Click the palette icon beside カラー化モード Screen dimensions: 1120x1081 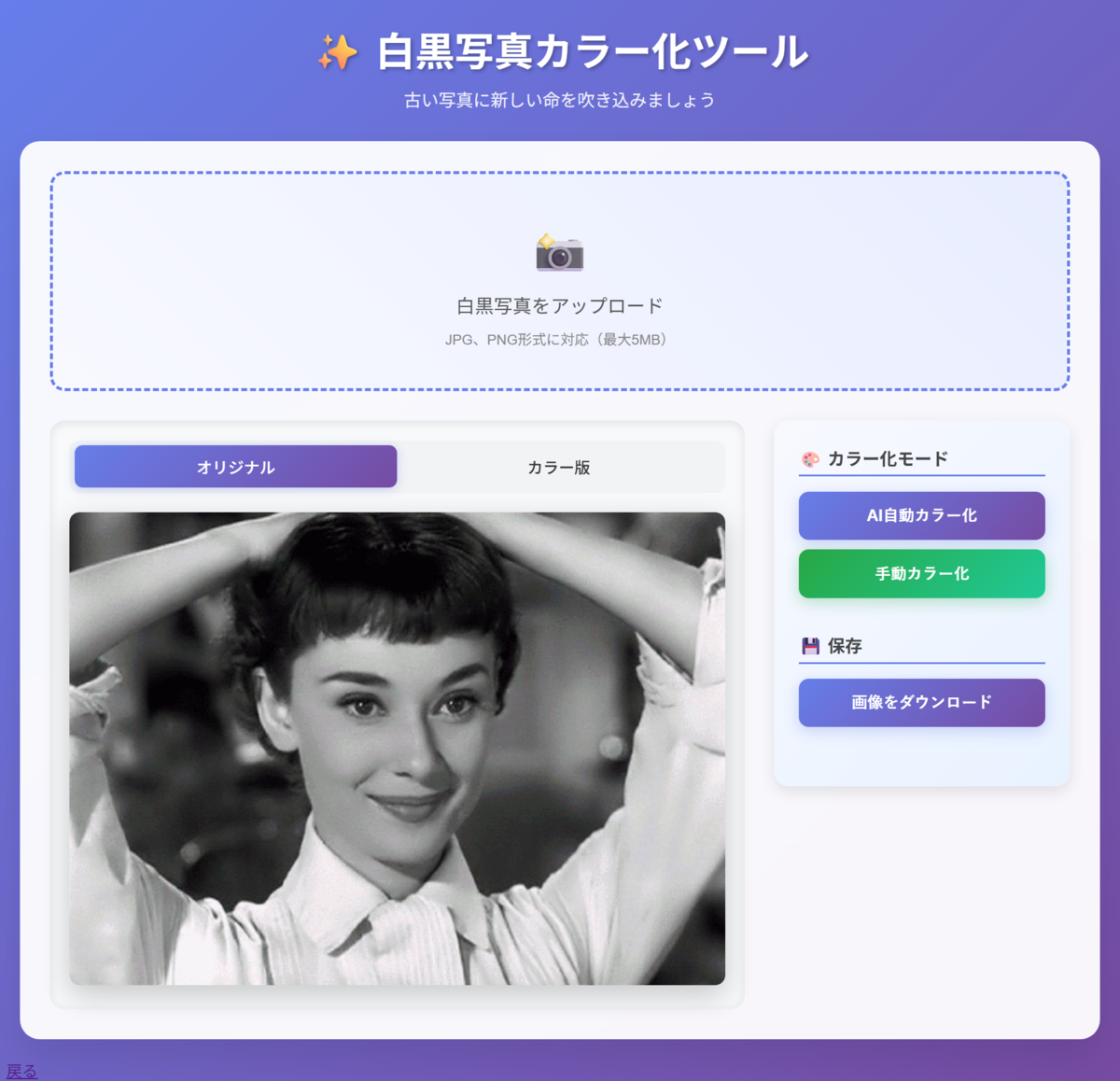[810, 459]
